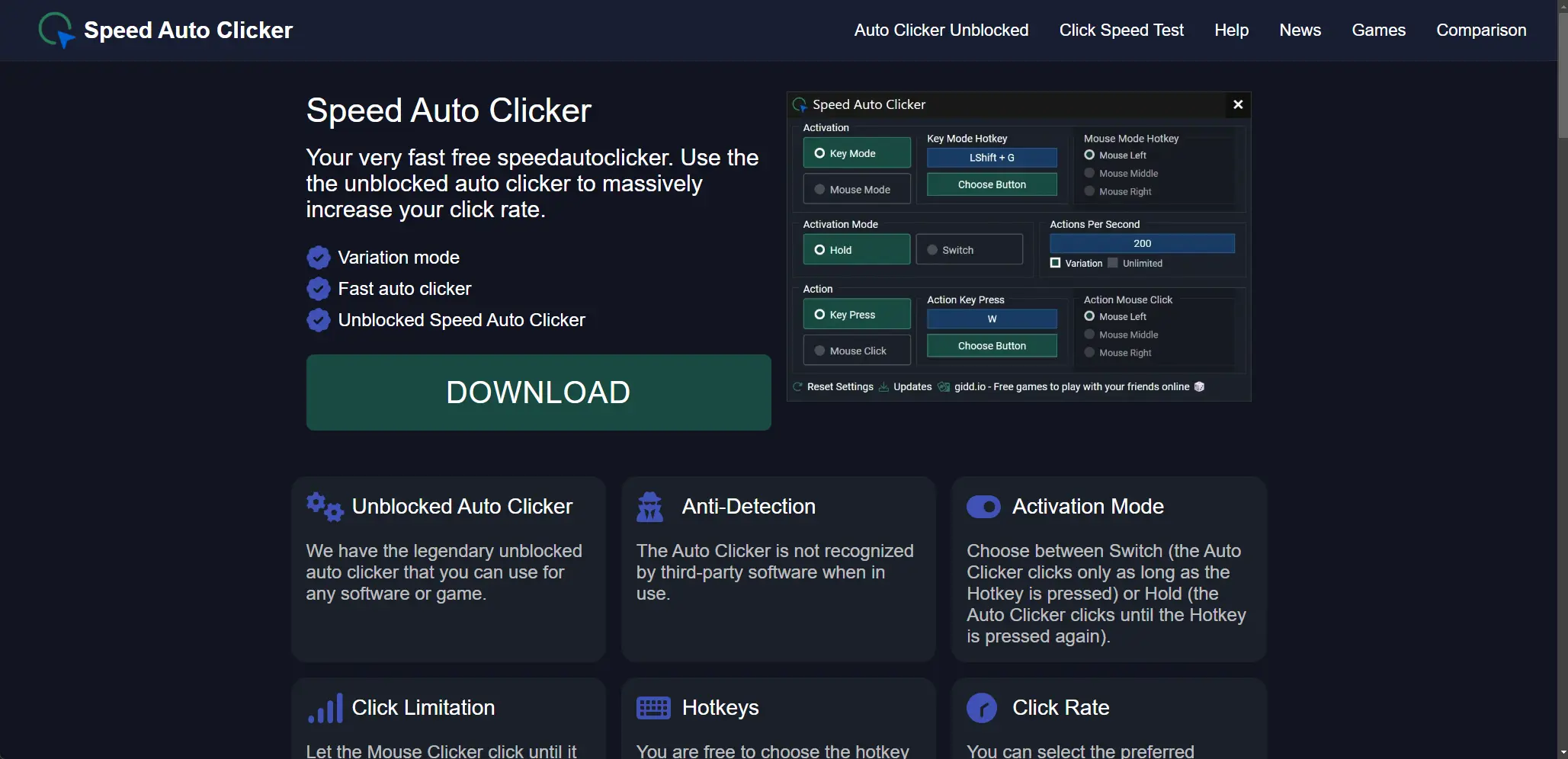
Task: Click the gauge icon beside Click Rate
Action: (982, 708)
